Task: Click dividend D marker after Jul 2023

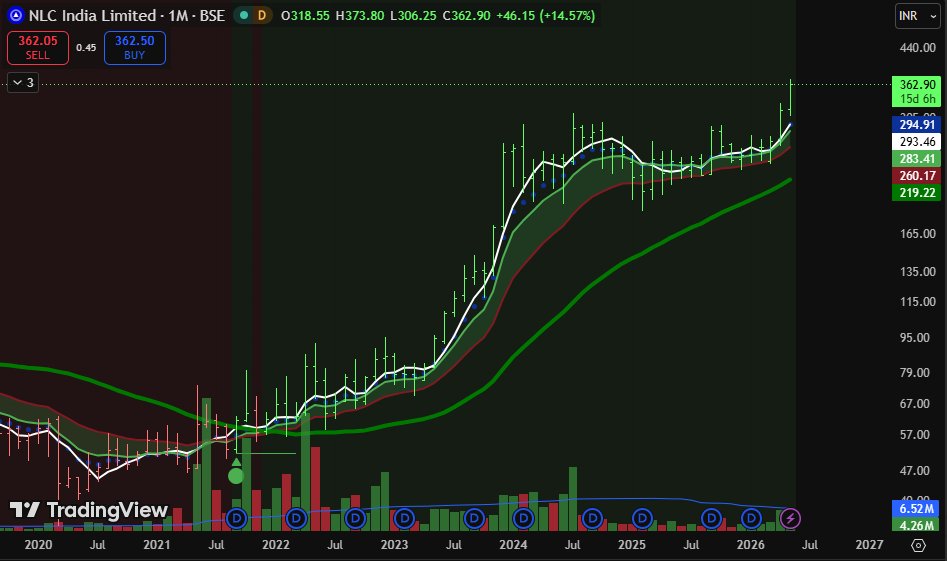Action: point(474,518)
